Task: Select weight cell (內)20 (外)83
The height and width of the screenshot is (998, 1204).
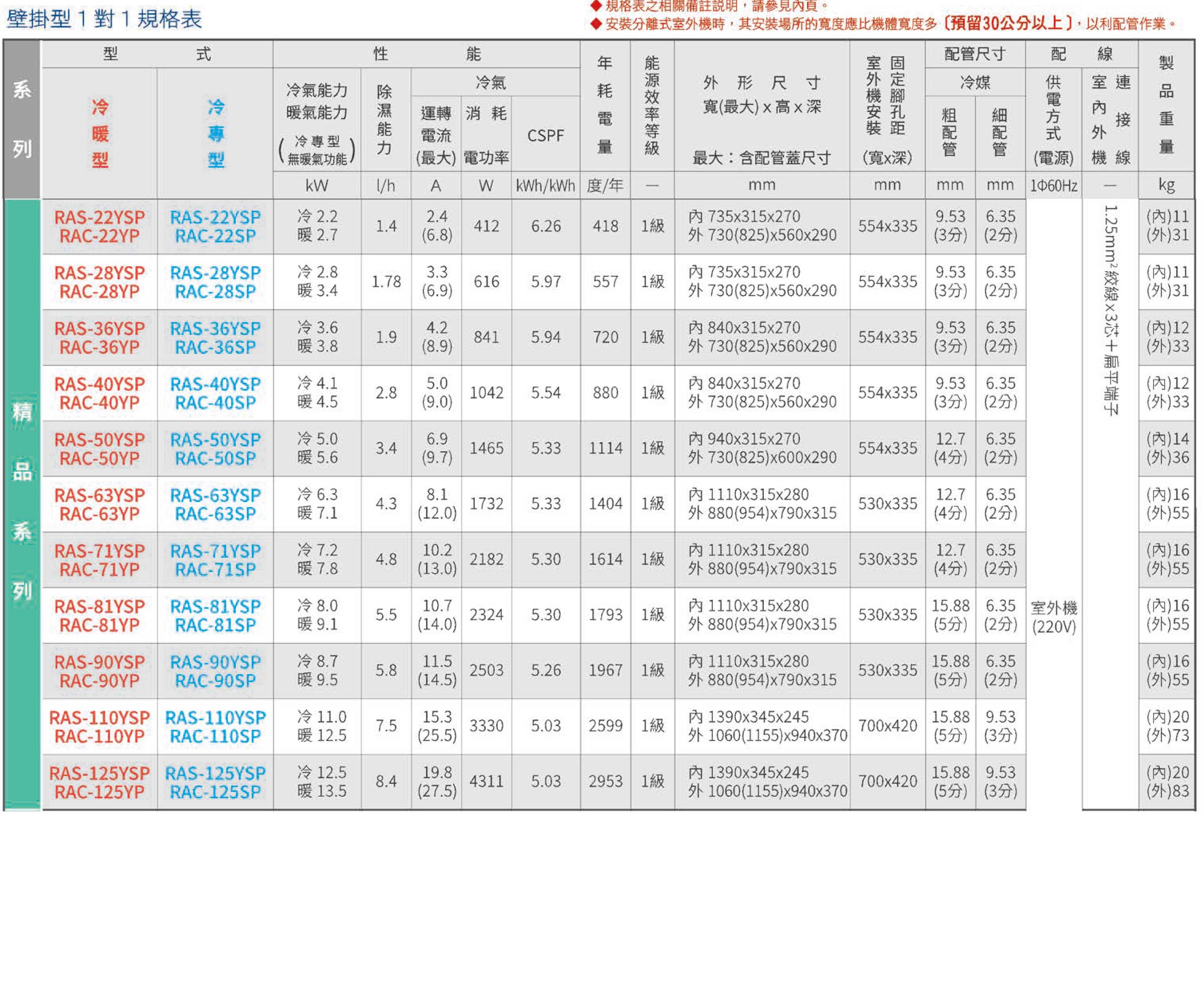Action: [1167, 783]
